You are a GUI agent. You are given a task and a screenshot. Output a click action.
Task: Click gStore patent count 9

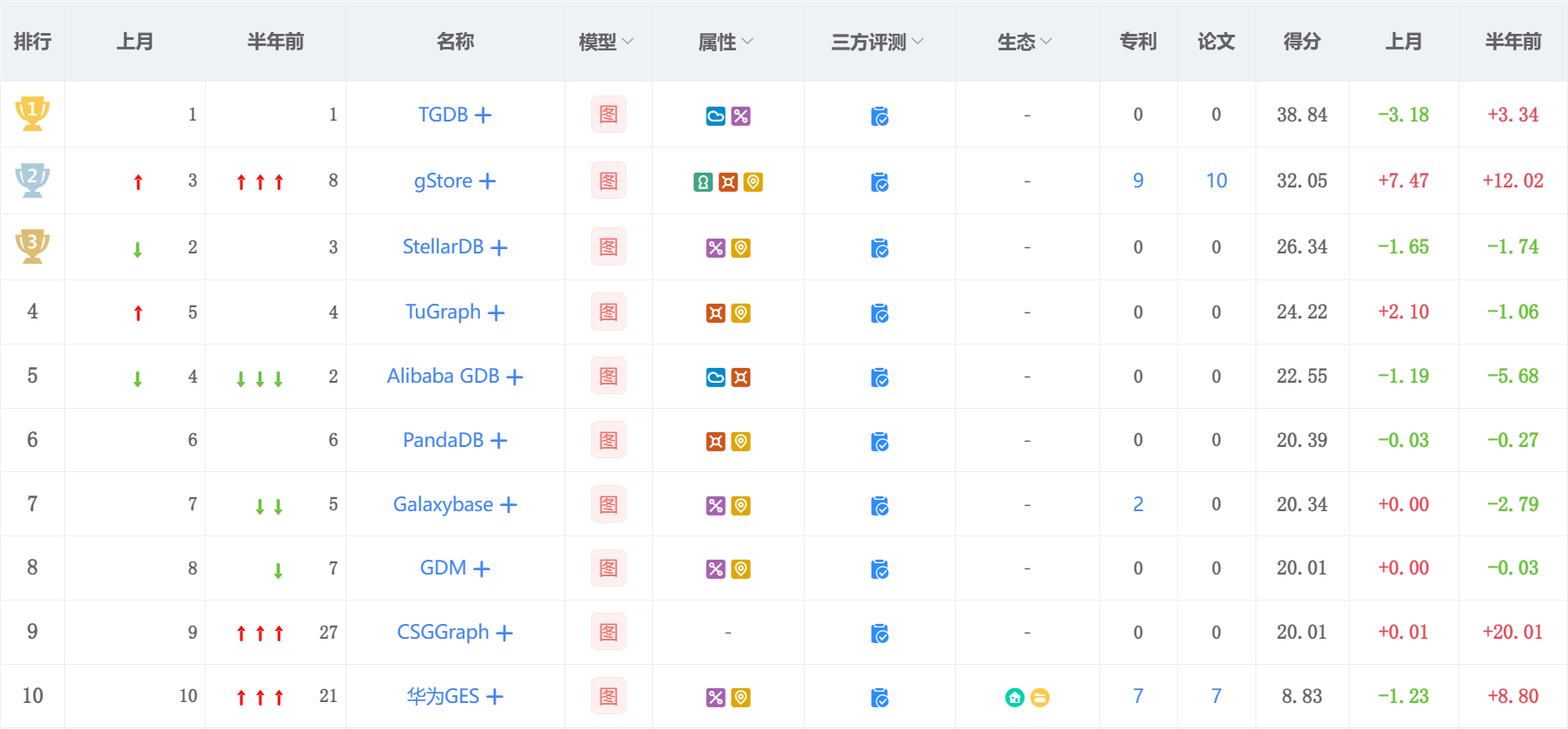pyautogui.click(x=1138, y=181)
